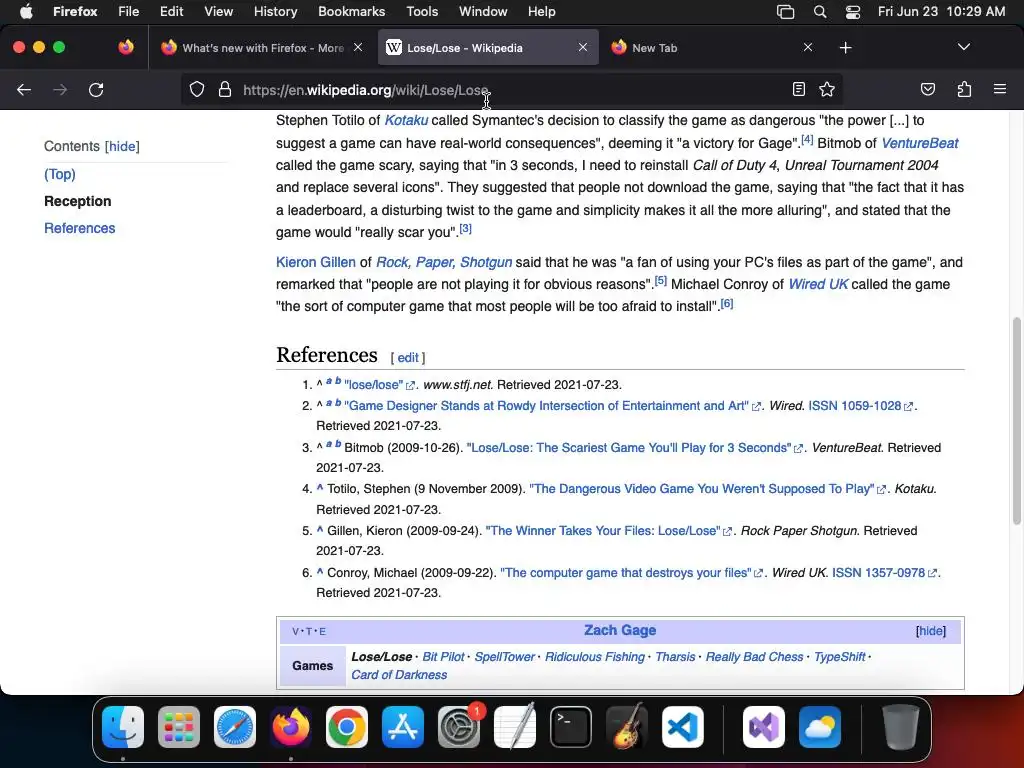Hide the Zach Gage navbox
This screenshot has height=768, width=1024.
931,631
